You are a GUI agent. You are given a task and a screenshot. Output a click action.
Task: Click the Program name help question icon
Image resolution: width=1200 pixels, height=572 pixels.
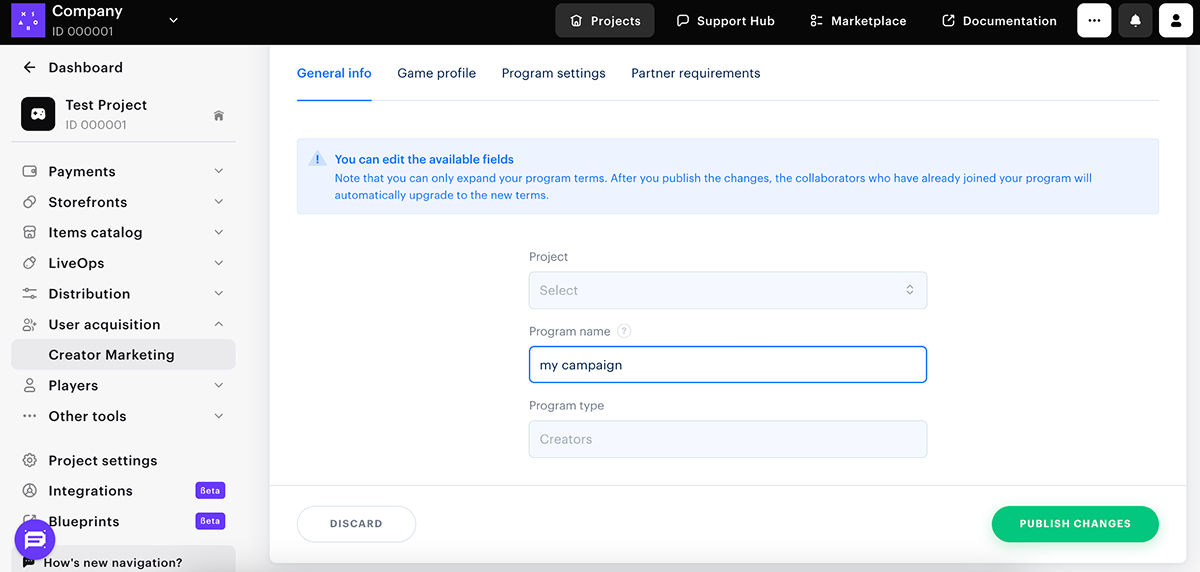pyautogui.click(x=624, y=331)
